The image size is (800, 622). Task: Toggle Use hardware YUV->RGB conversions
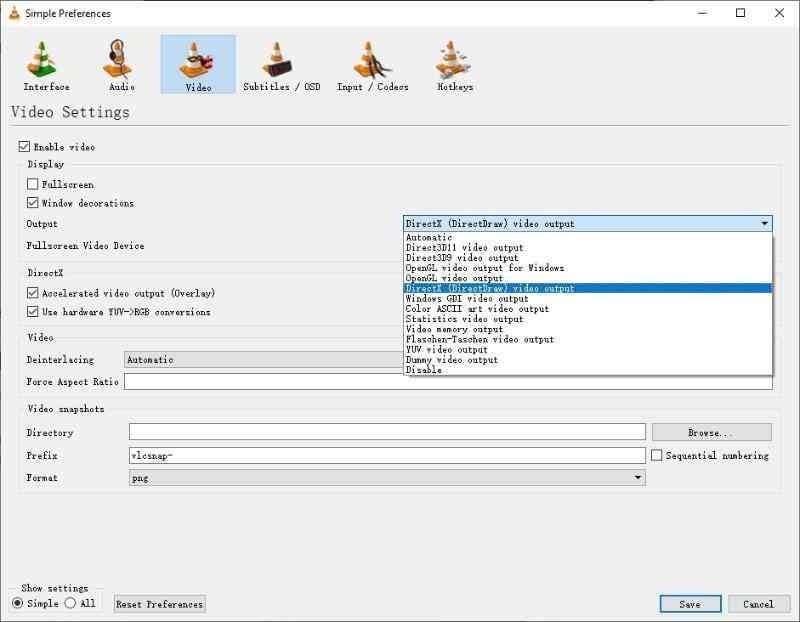click(32, 311)
